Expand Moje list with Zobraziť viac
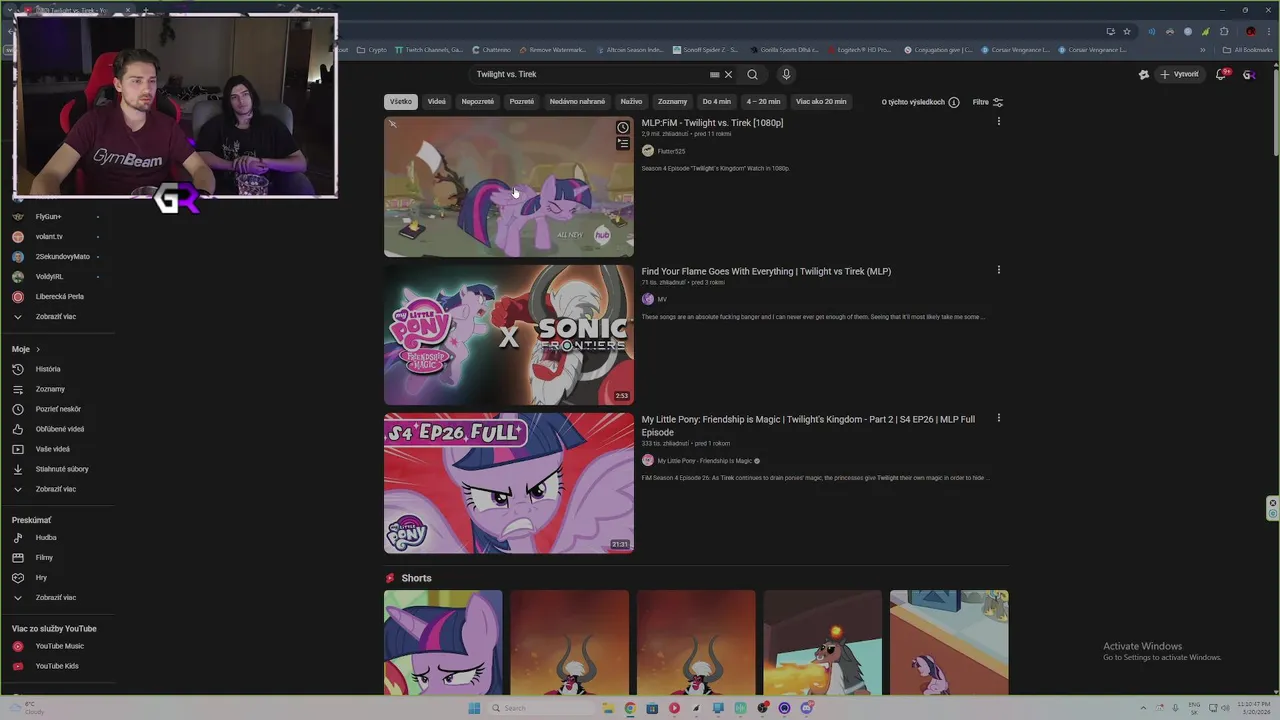Screen dimensions: 1280x720 (x=57, y=489)
